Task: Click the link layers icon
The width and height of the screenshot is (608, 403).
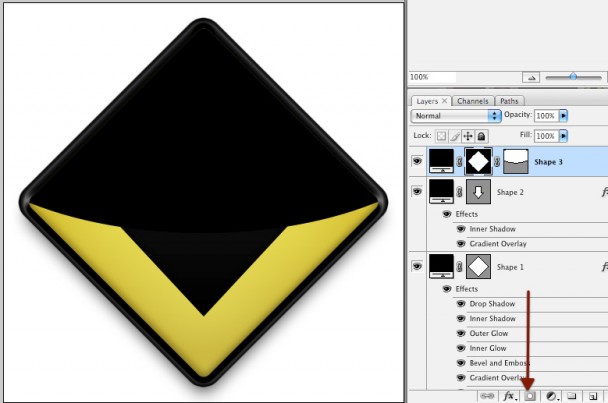Action: (x=487, y=396)
